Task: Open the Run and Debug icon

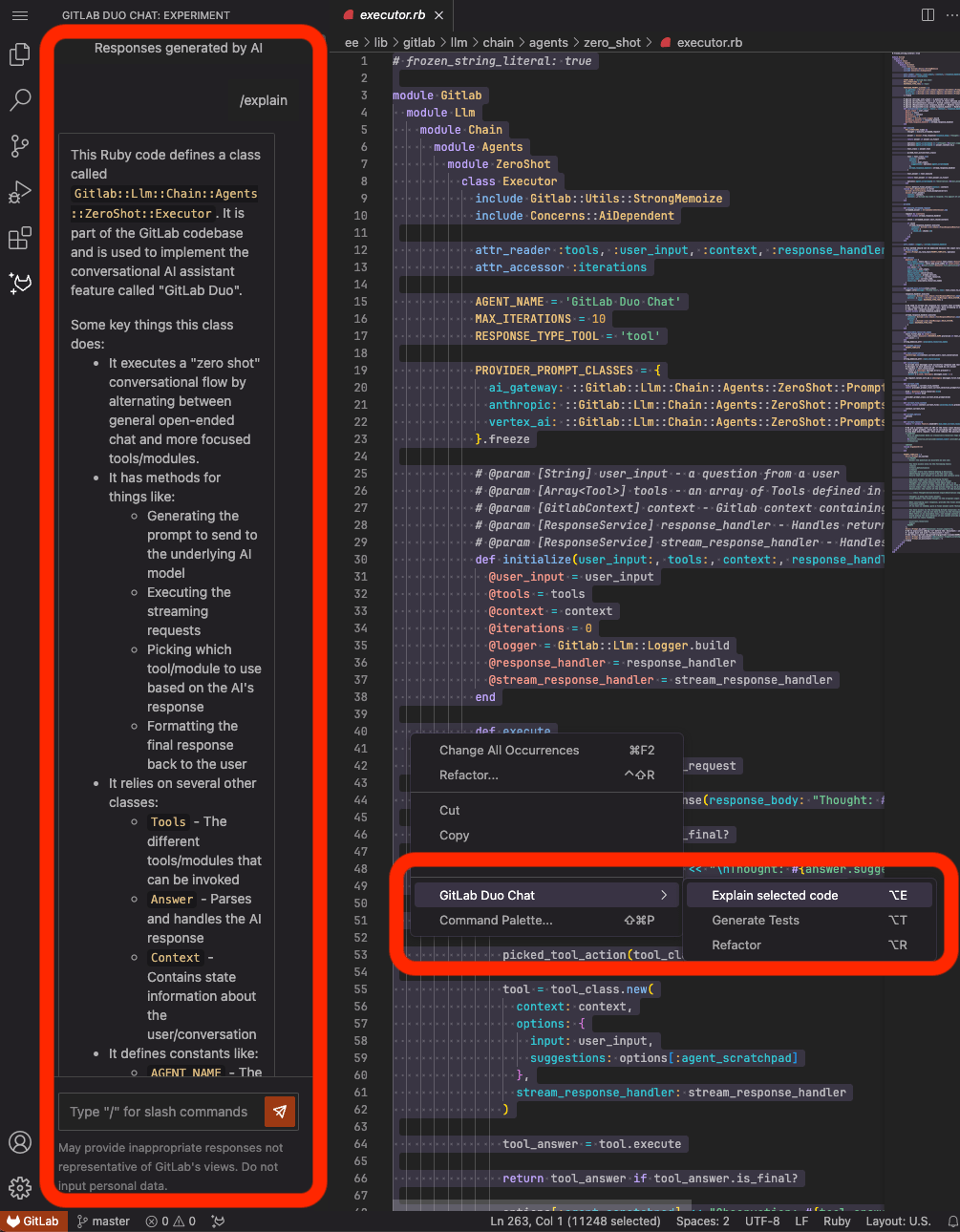Action: click(19, 191)
